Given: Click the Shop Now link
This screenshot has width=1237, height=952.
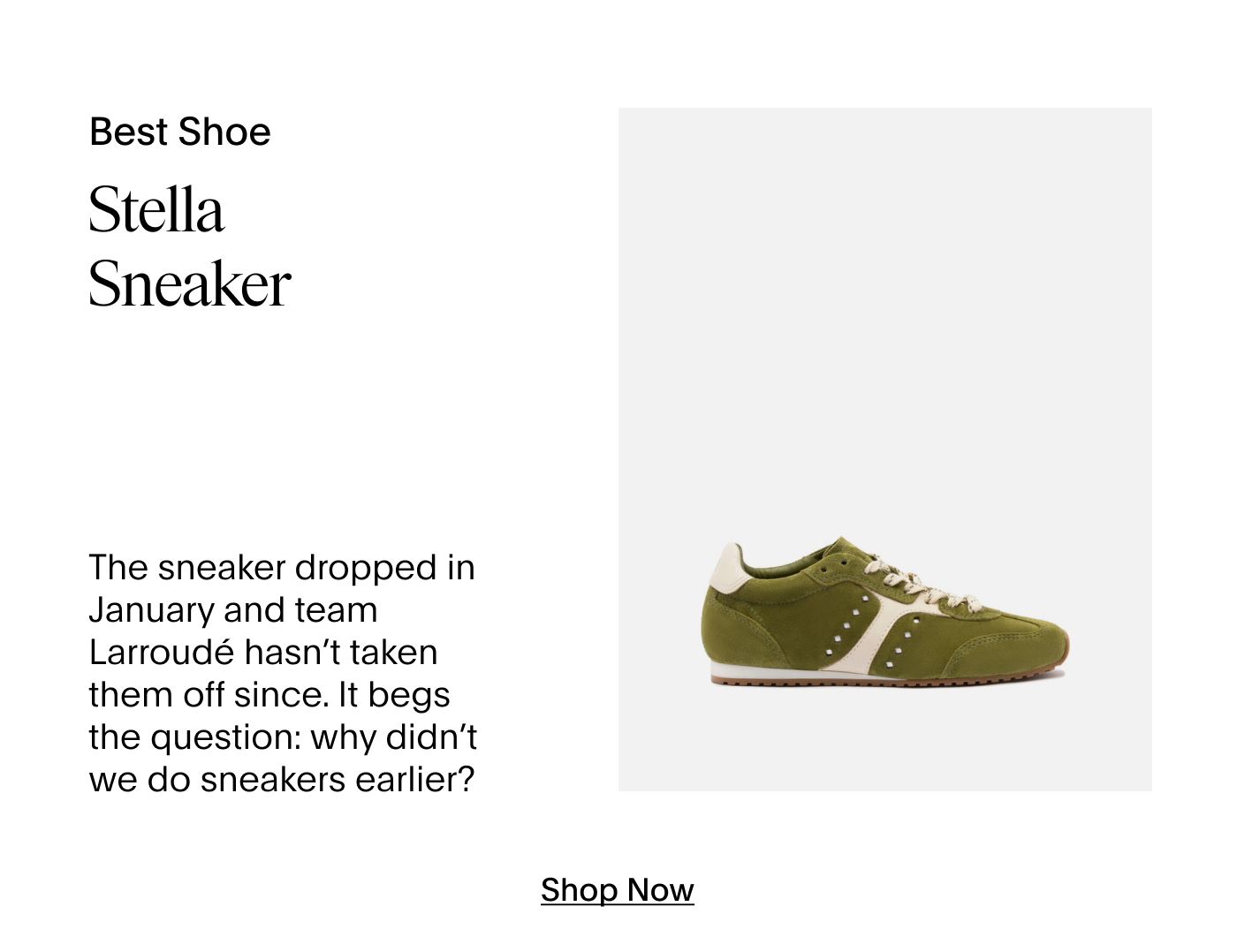Looking at the screenshot, I should pos(617,890).
